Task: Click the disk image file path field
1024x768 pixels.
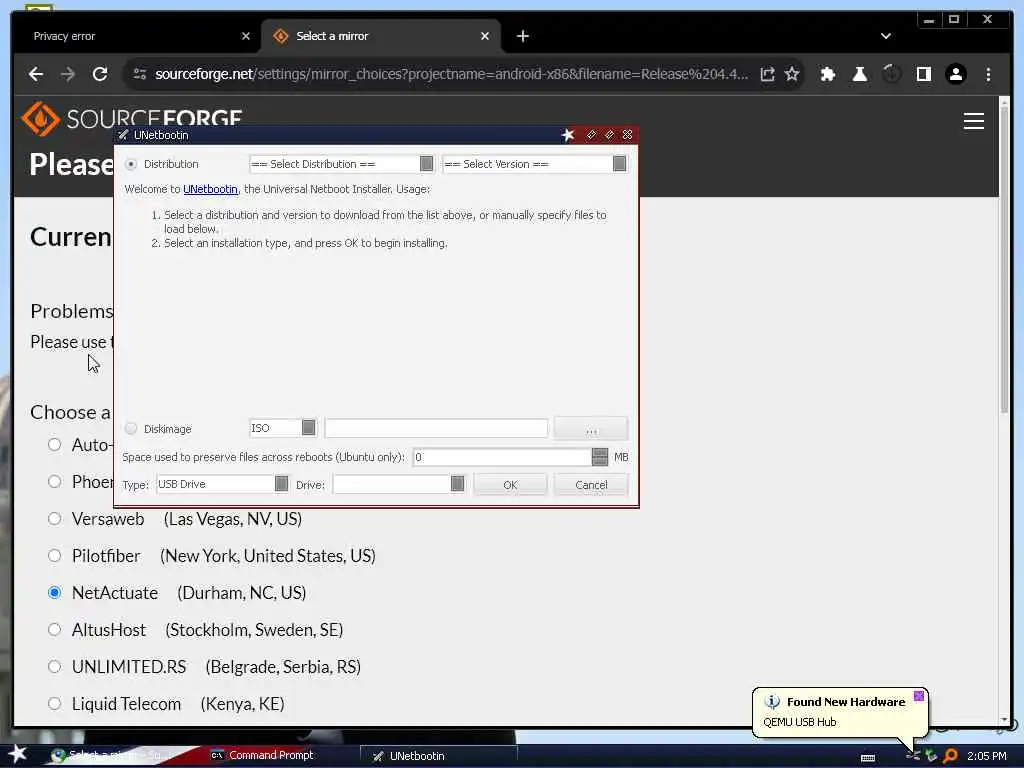Action: (x=436, y=428)
